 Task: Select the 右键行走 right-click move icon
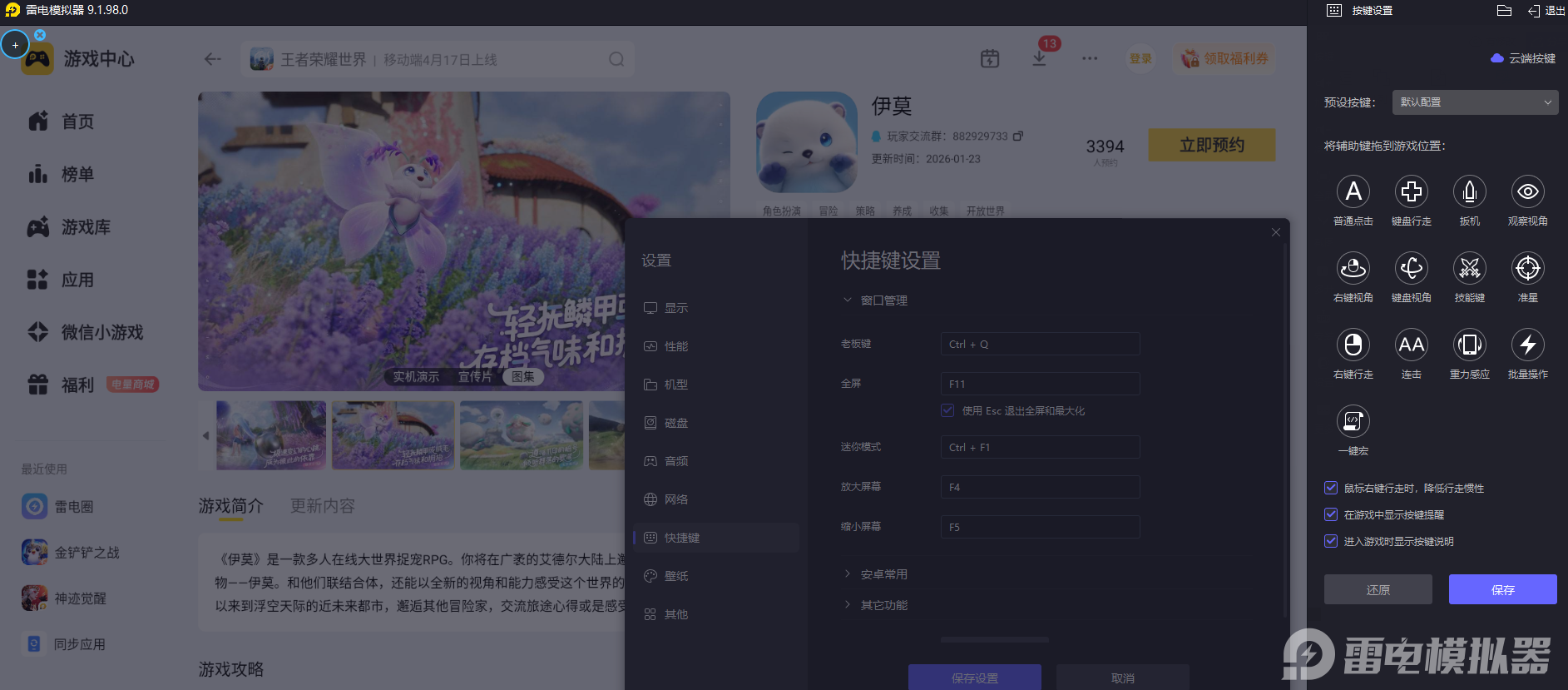(1353, 345)
